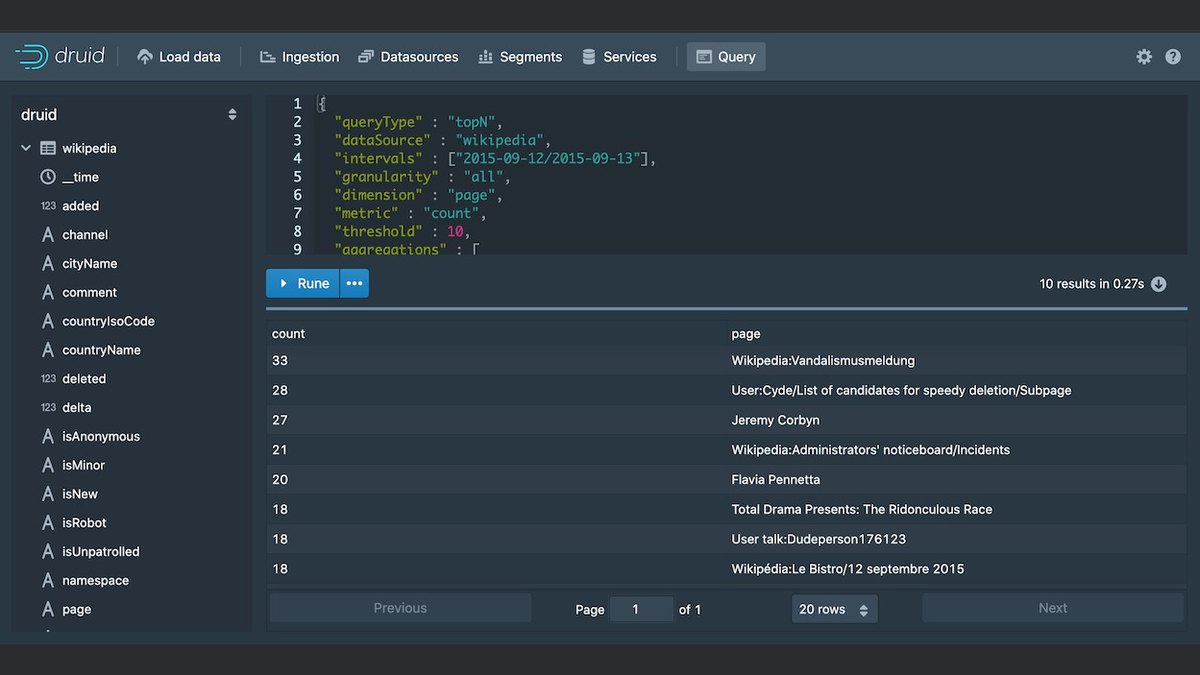Click the numeric icon beside added

click(x=48, y=206)
